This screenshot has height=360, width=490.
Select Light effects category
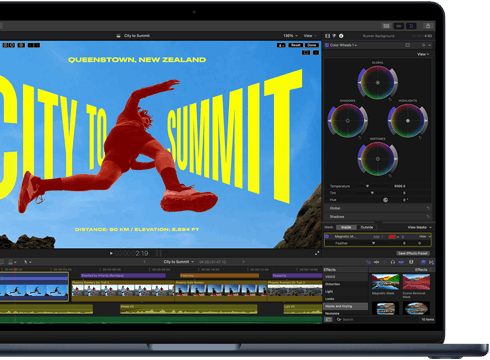pyautogui.click(x=346, y=292)
